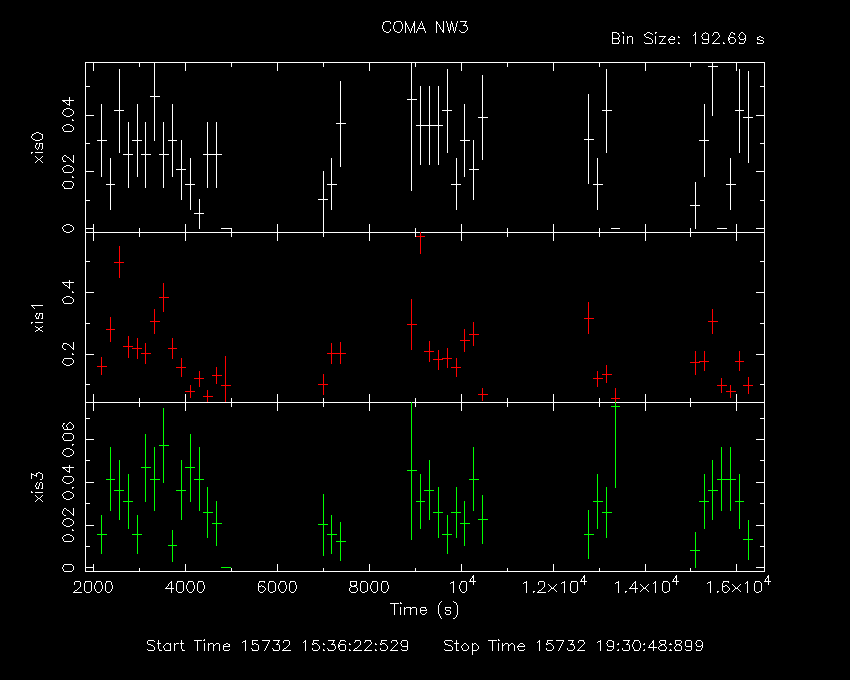The width and height of the screenshot is (850, 680).
Task: Click the 4000 tick label on time axis
Action: coord(185,587)
